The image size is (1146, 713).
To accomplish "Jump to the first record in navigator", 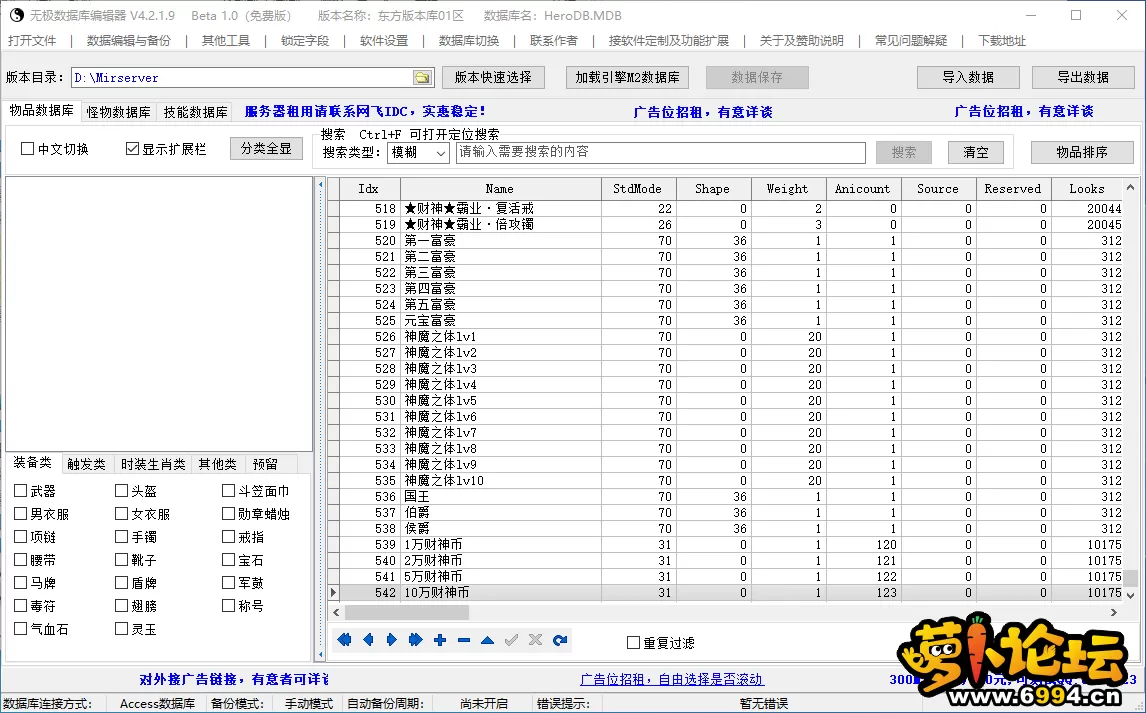I will point(344,640).
